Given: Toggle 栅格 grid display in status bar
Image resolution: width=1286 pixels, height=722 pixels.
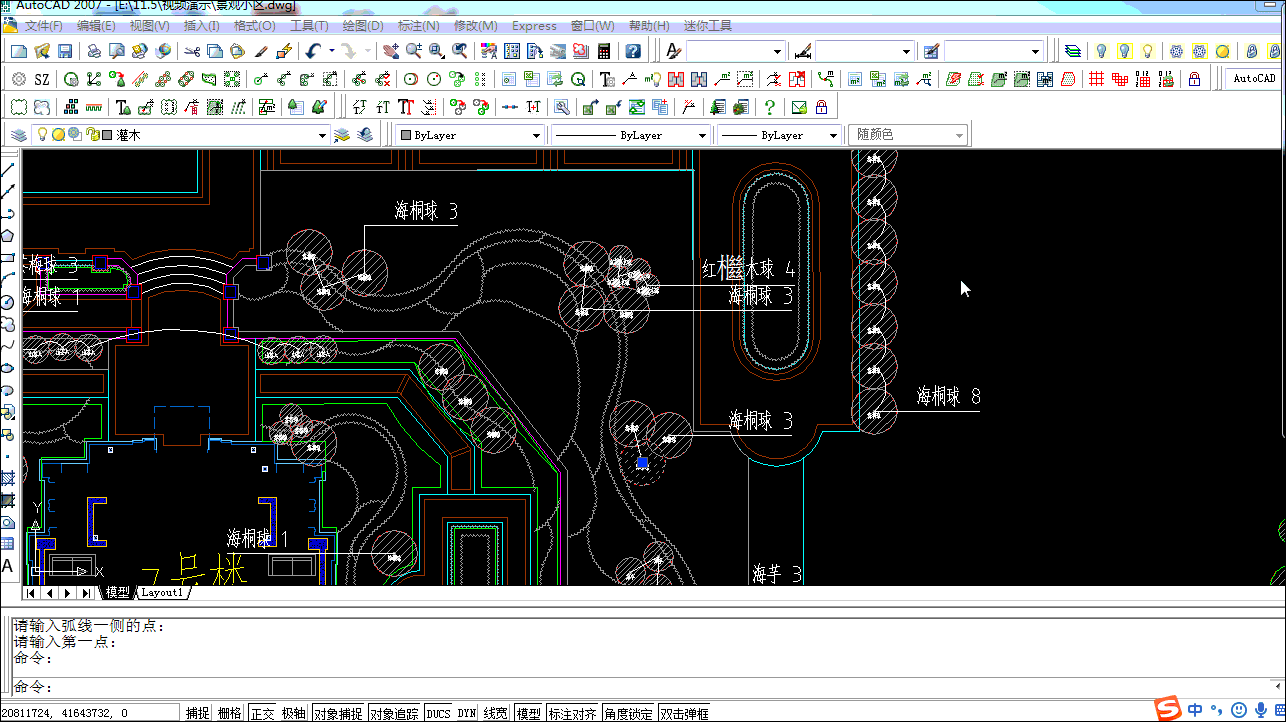Looking at the screenshot, I should pos(229,713).
